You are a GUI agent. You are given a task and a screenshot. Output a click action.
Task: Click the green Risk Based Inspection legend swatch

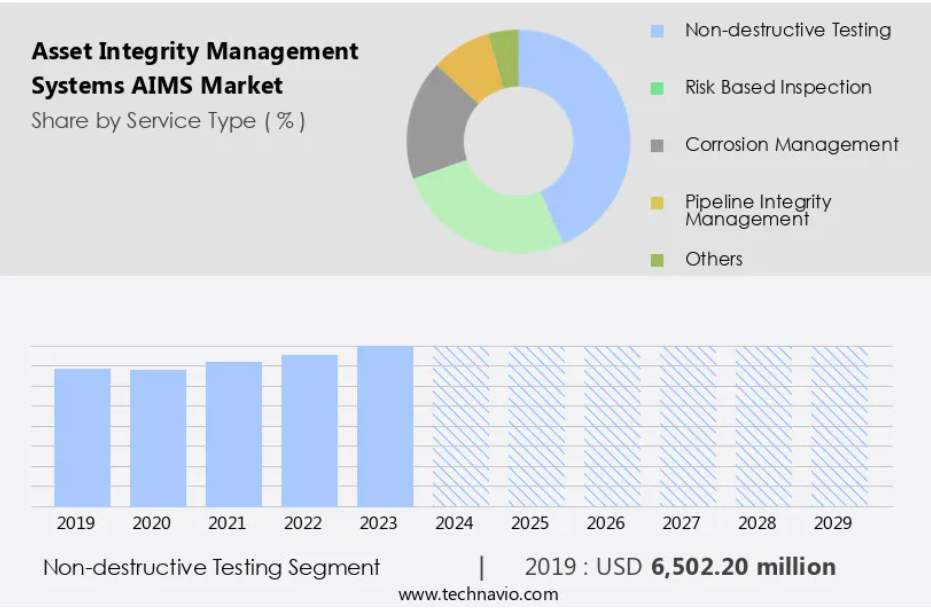(x=657, y=88)
